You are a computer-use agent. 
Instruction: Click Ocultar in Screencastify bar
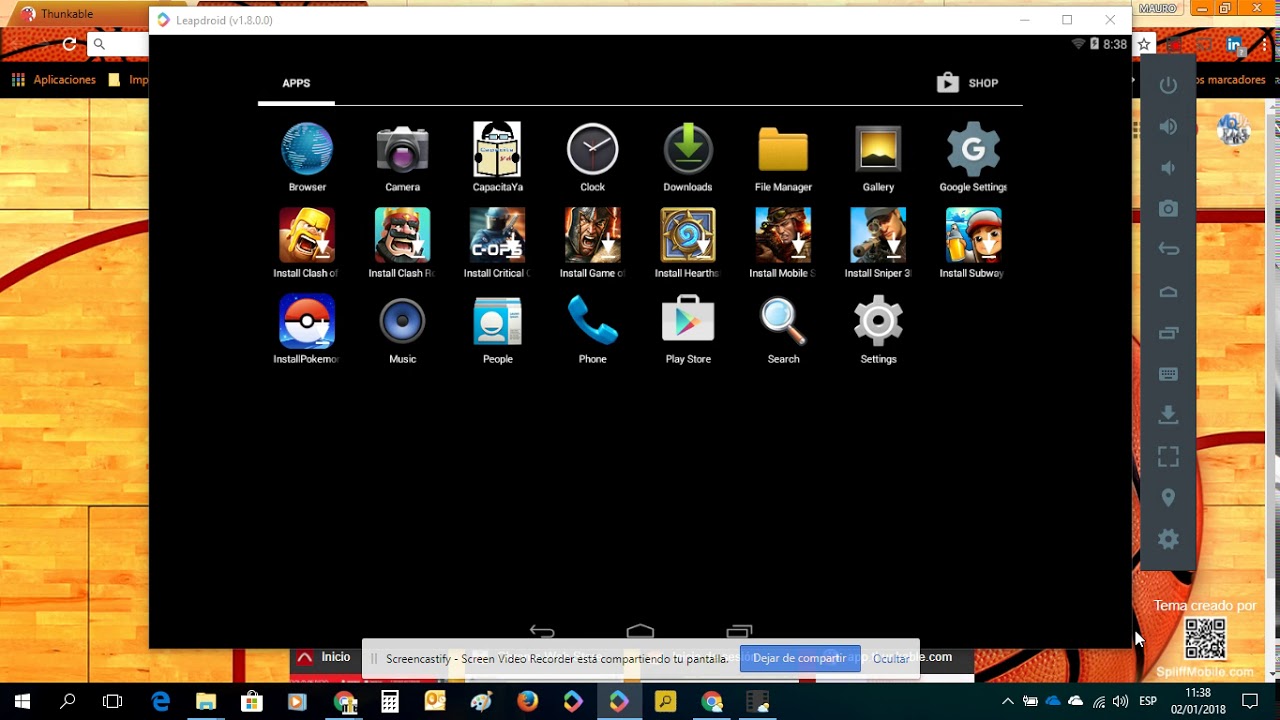click(891, 658)
